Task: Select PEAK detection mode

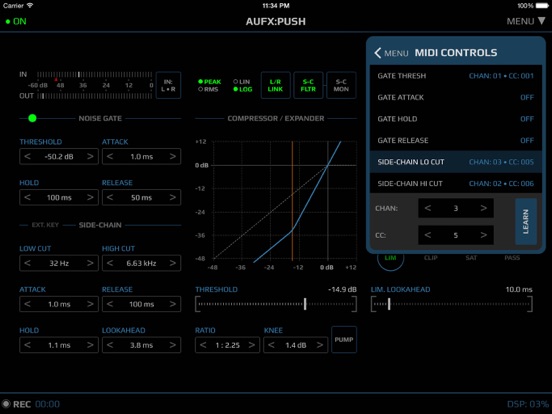Action: click(x=209, y=81)
